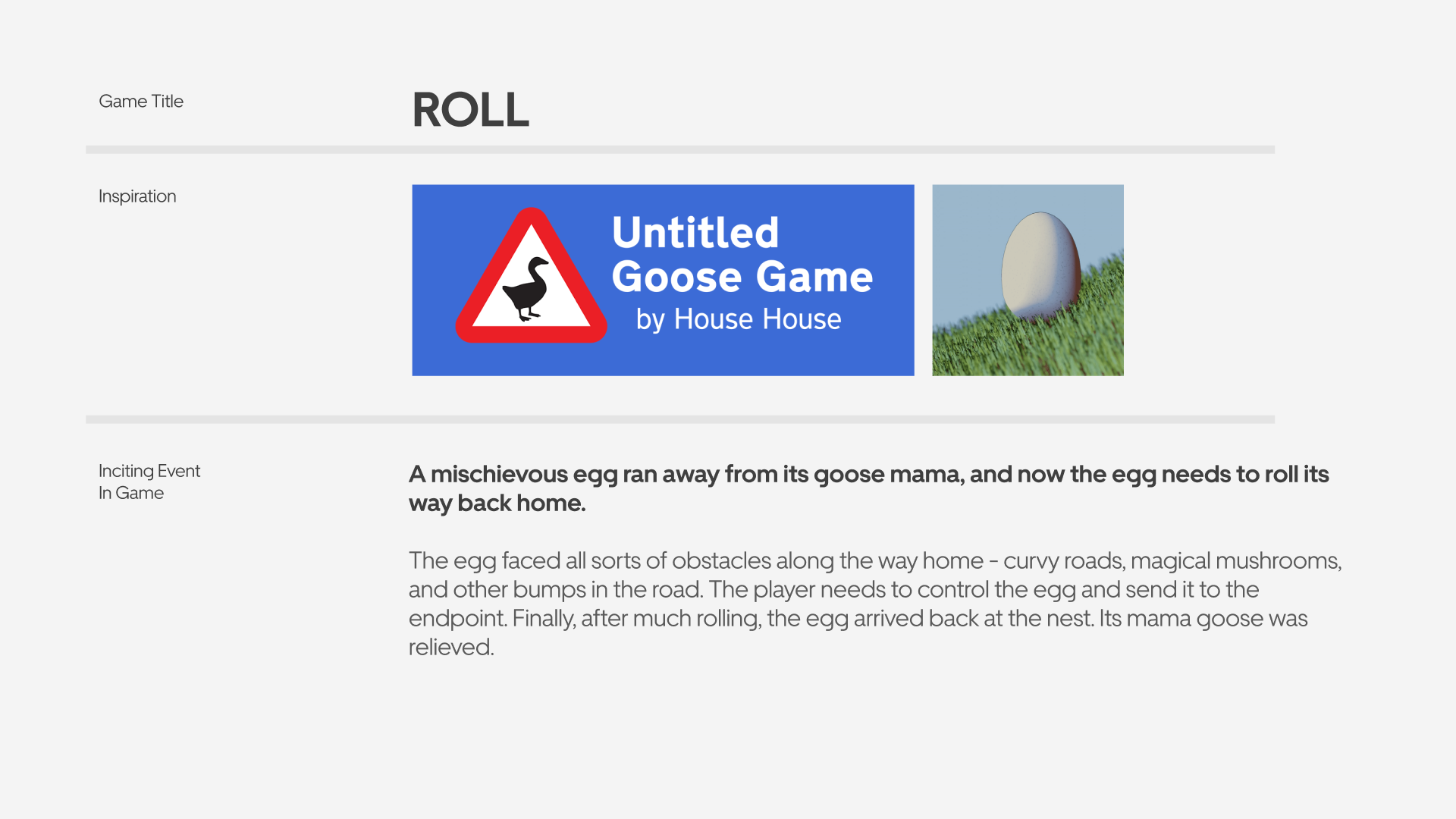Select the "Game Title" label
Image resolution: width=1456 pixels, height=819 pixels.
click(141, 102)
